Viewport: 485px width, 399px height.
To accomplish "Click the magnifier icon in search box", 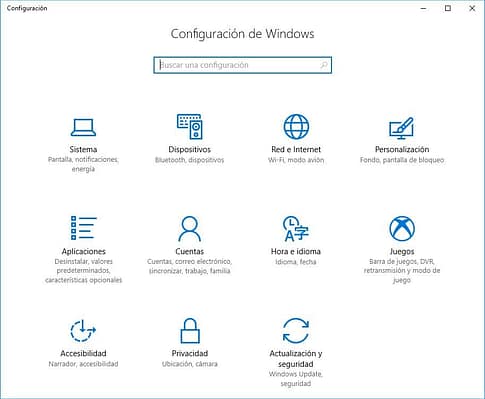I will (x=324, y=65).
